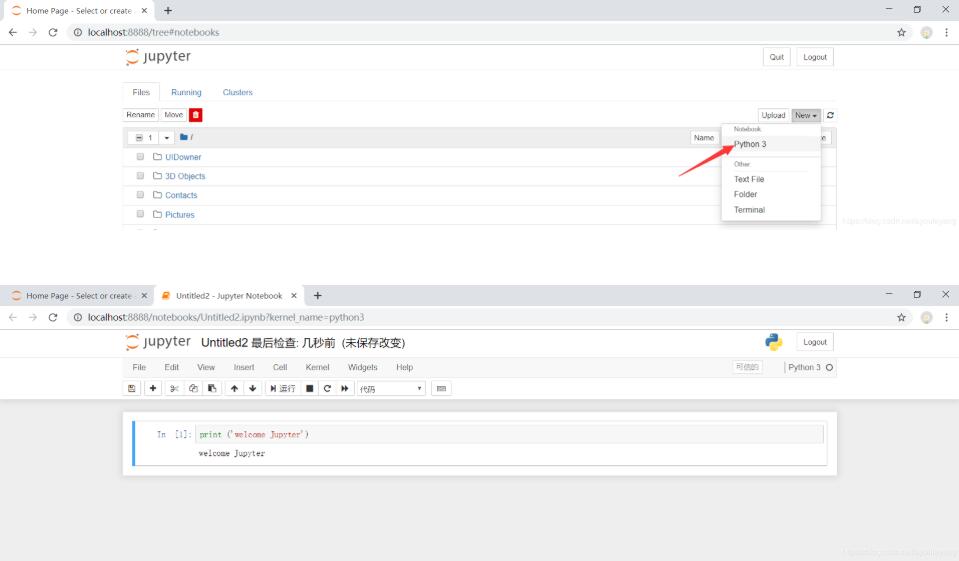This screenshot has height=561, width=959.
Task: Click Logout on the Jupyter home page
Action: pos(815,57)
